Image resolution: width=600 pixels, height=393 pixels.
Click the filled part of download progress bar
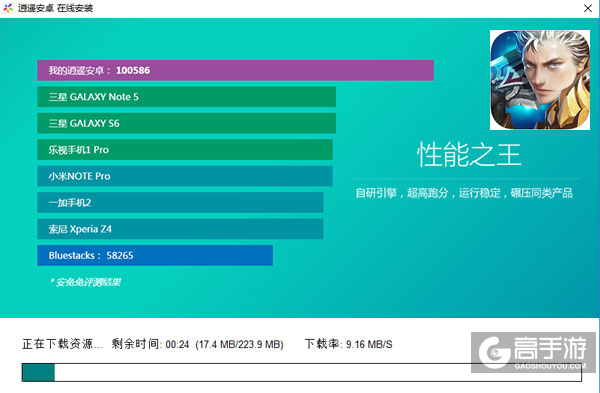[x=38, y=372]
